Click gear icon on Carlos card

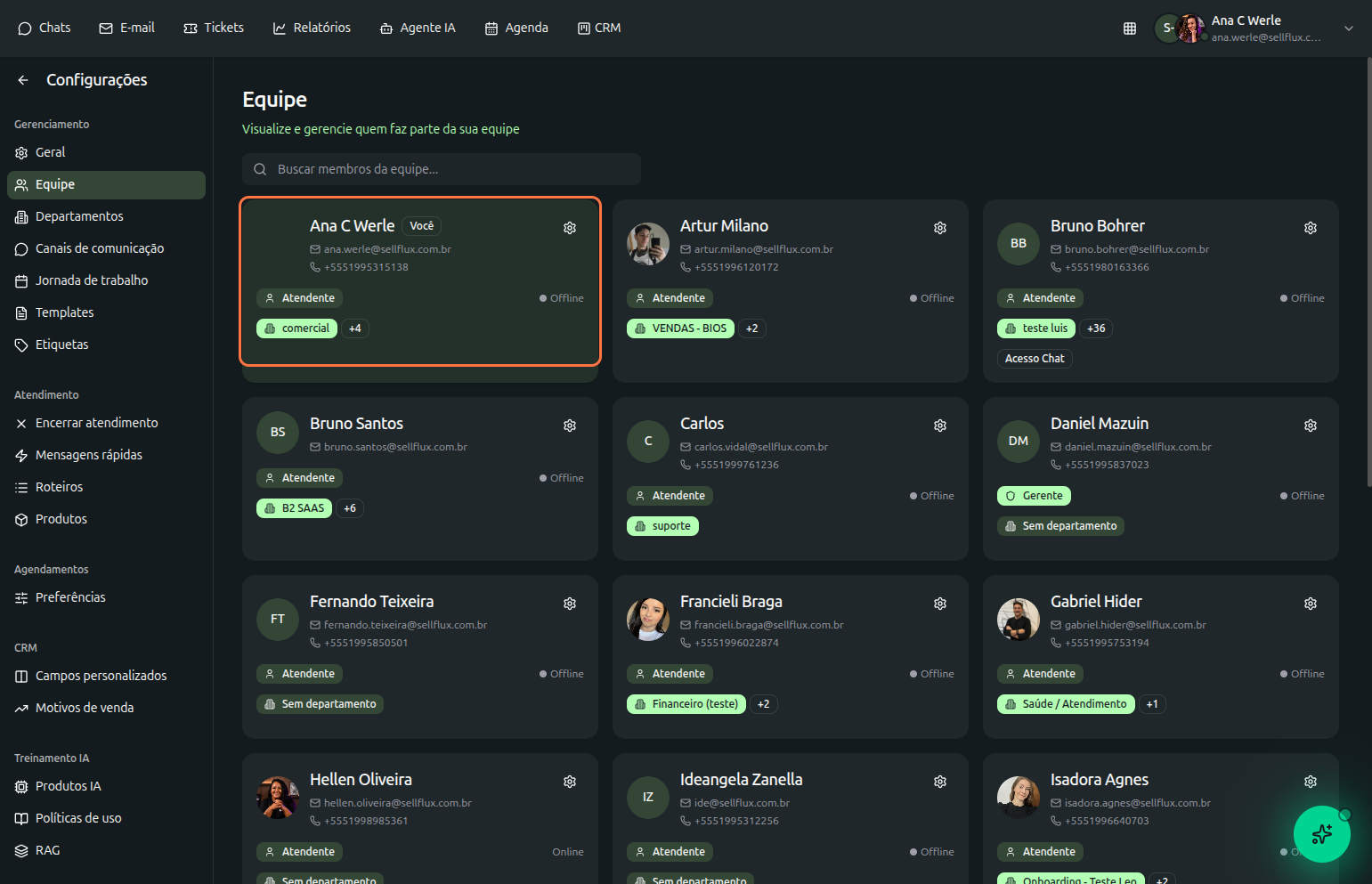click(x=939, y=426)
